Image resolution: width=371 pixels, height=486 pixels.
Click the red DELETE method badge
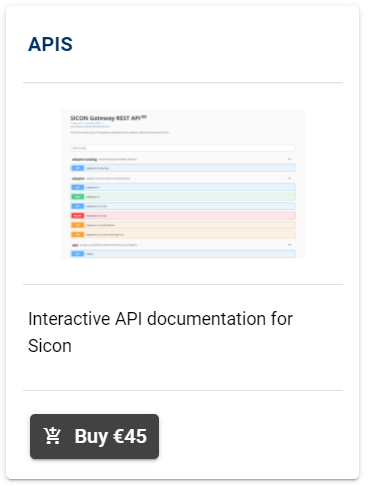pyautogui.click(x=77, y=216)
